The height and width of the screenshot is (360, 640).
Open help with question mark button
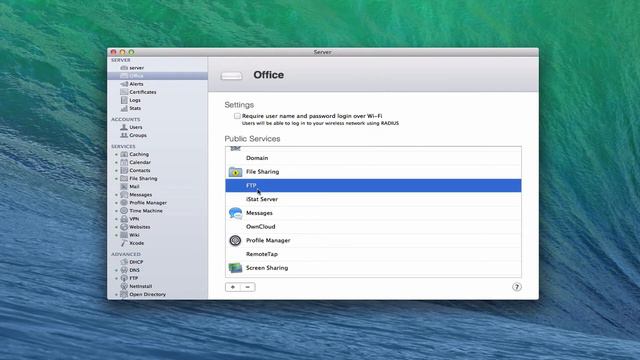tap(516, 287)
